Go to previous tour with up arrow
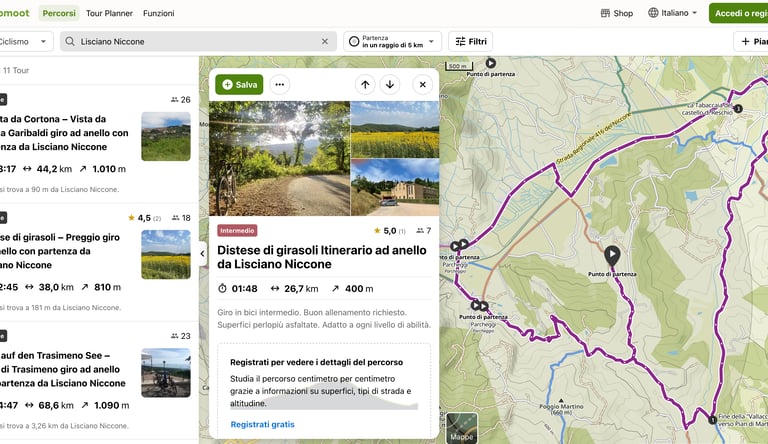768x444 pixels. (x=365, y=84)
